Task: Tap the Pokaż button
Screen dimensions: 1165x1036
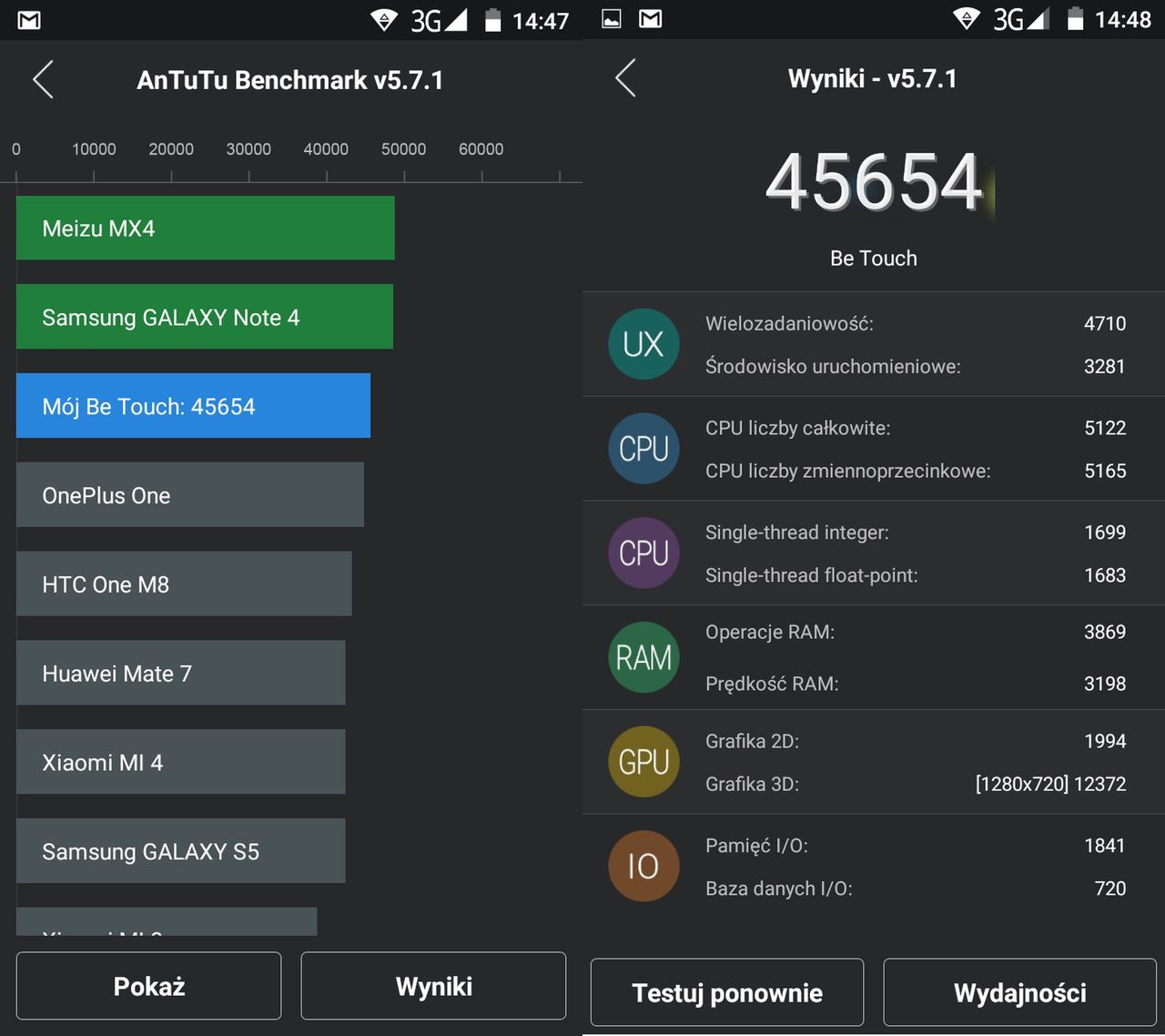Action: click(x=148, y=986)
